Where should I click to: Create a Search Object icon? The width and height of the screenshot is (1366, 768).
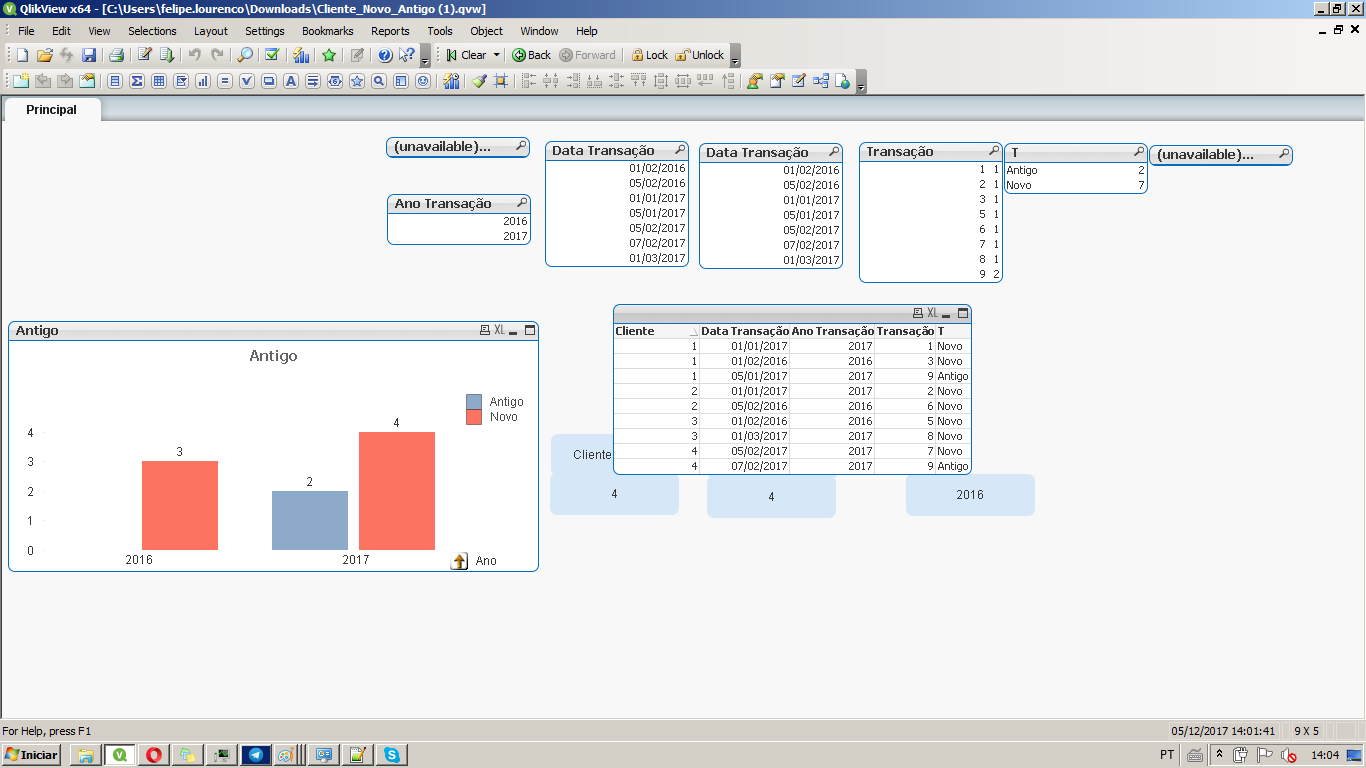tap(379, 81)
